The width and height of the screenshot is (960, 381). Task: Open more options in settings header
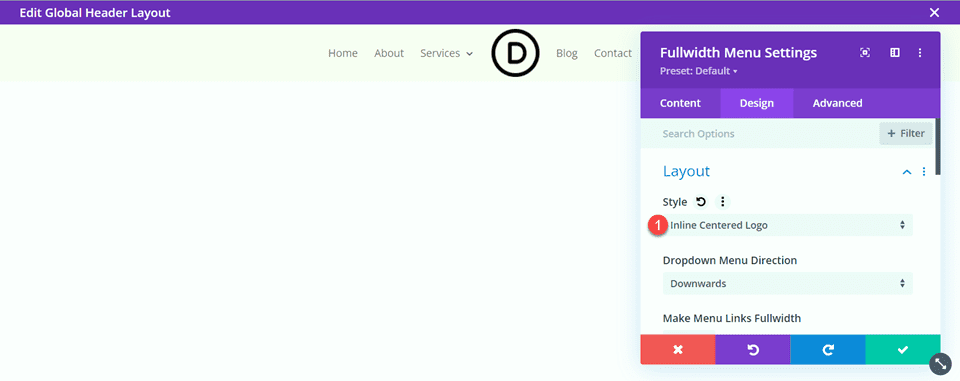click(920, 53)
